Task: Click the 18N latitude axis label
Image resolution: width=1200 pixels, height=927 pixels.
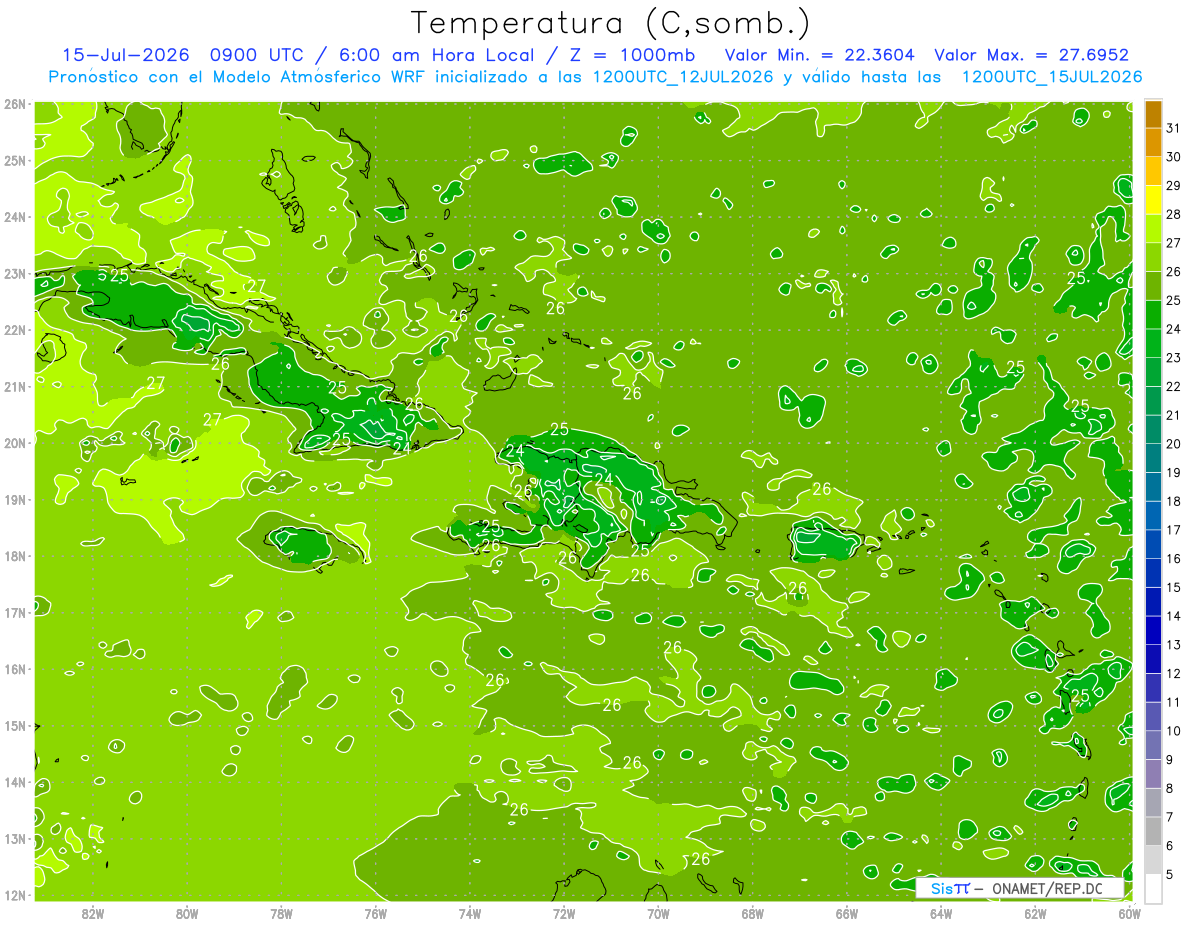Action: 16,556
